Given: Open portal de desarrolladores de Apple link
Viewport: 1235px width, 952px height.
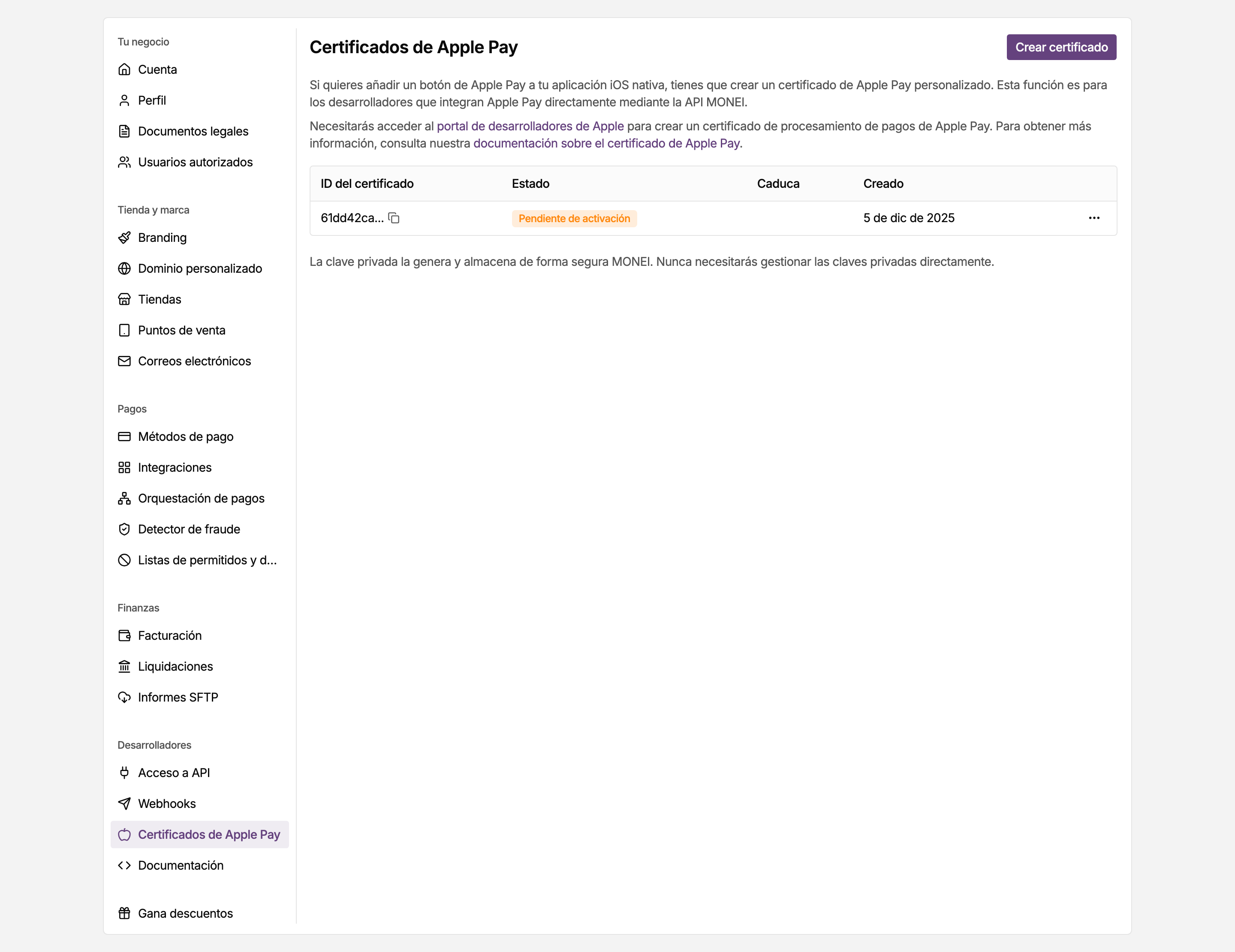Looking at the screenshot, I should [x=530, y=126].
